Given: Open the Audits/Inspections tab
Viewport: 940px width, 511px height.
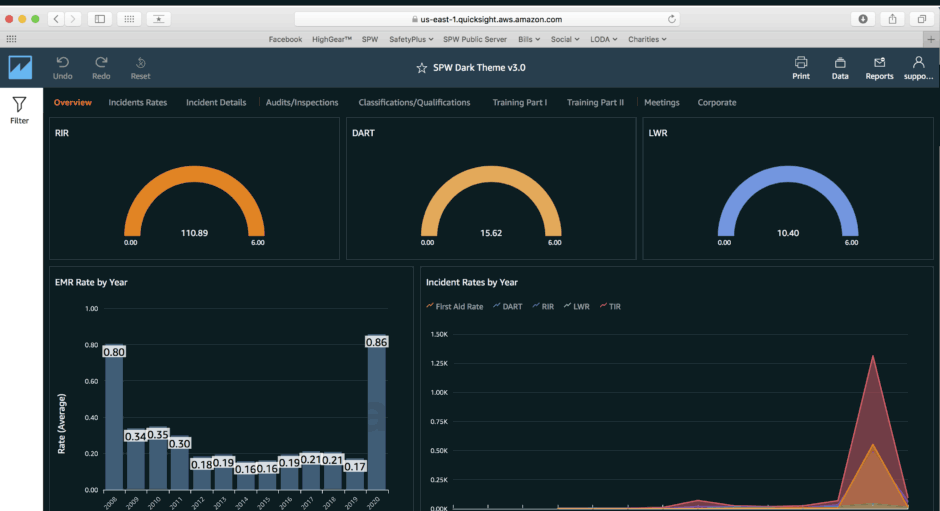Looking at the screenshot, I should tap(302, 102).
